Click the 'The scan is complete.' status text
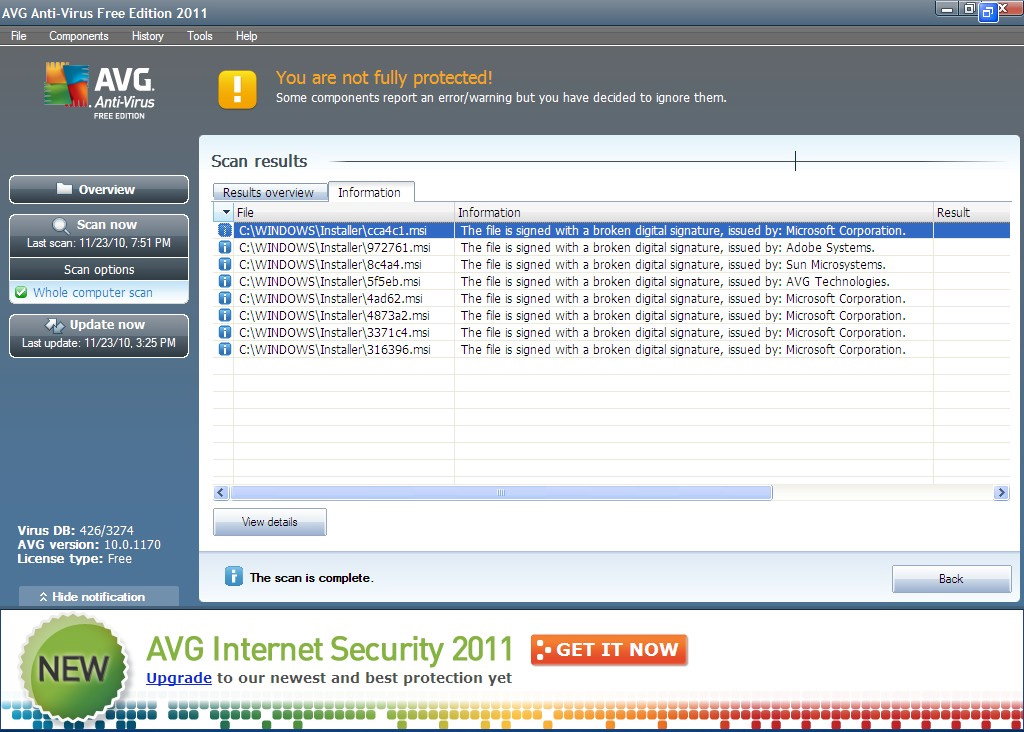Screen dimensions: 1024x732 (x=312, y=578)
